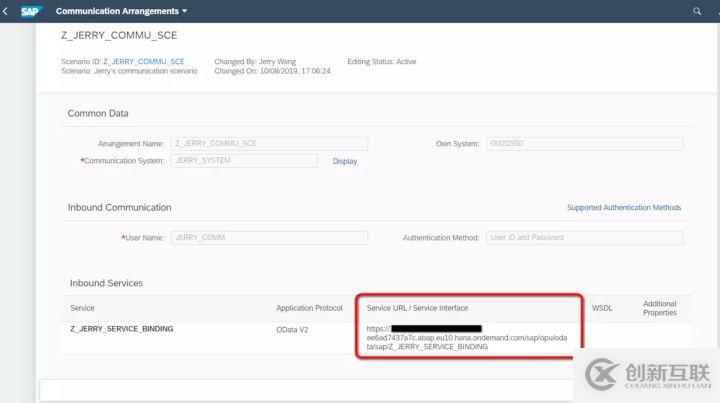720x403 pixels.
Task: Open the Scenario ID Z_JERRY_COMMU_SCE link
Action: point(144,62)
